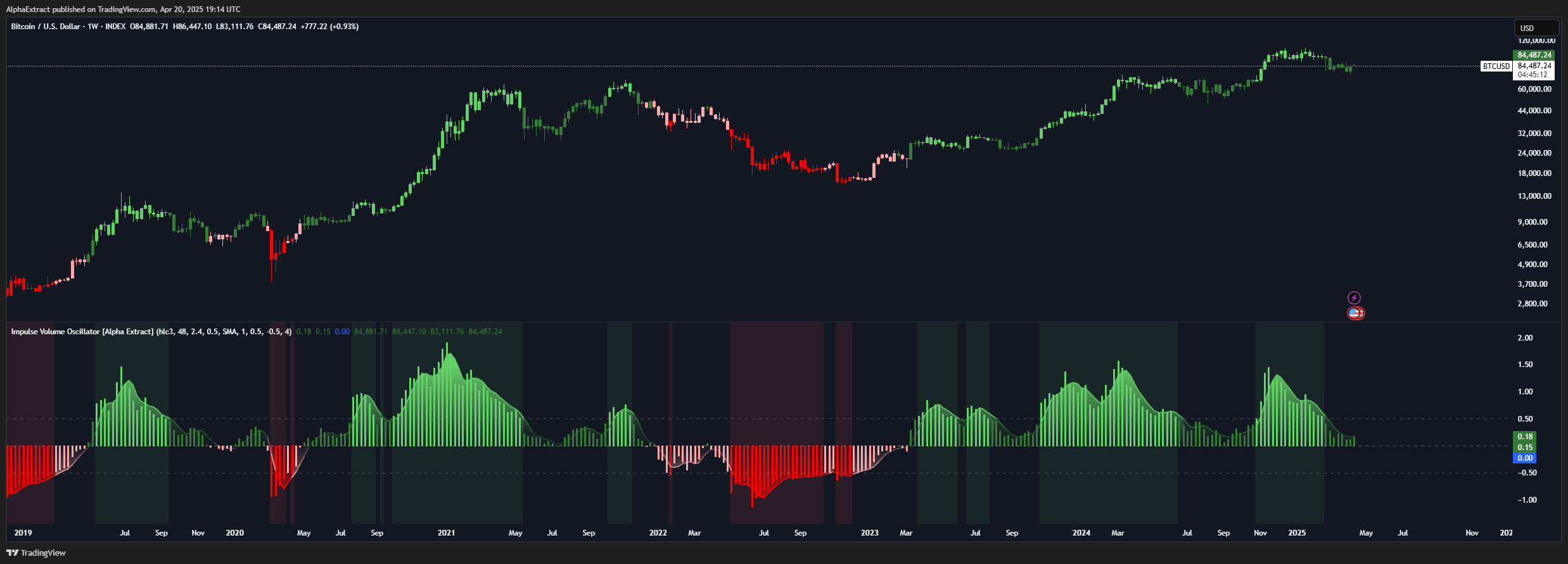The width and height of the screenshot is (1568, 564).
Task: Click the O84,881.71 open value
Action: coord(150,27)
